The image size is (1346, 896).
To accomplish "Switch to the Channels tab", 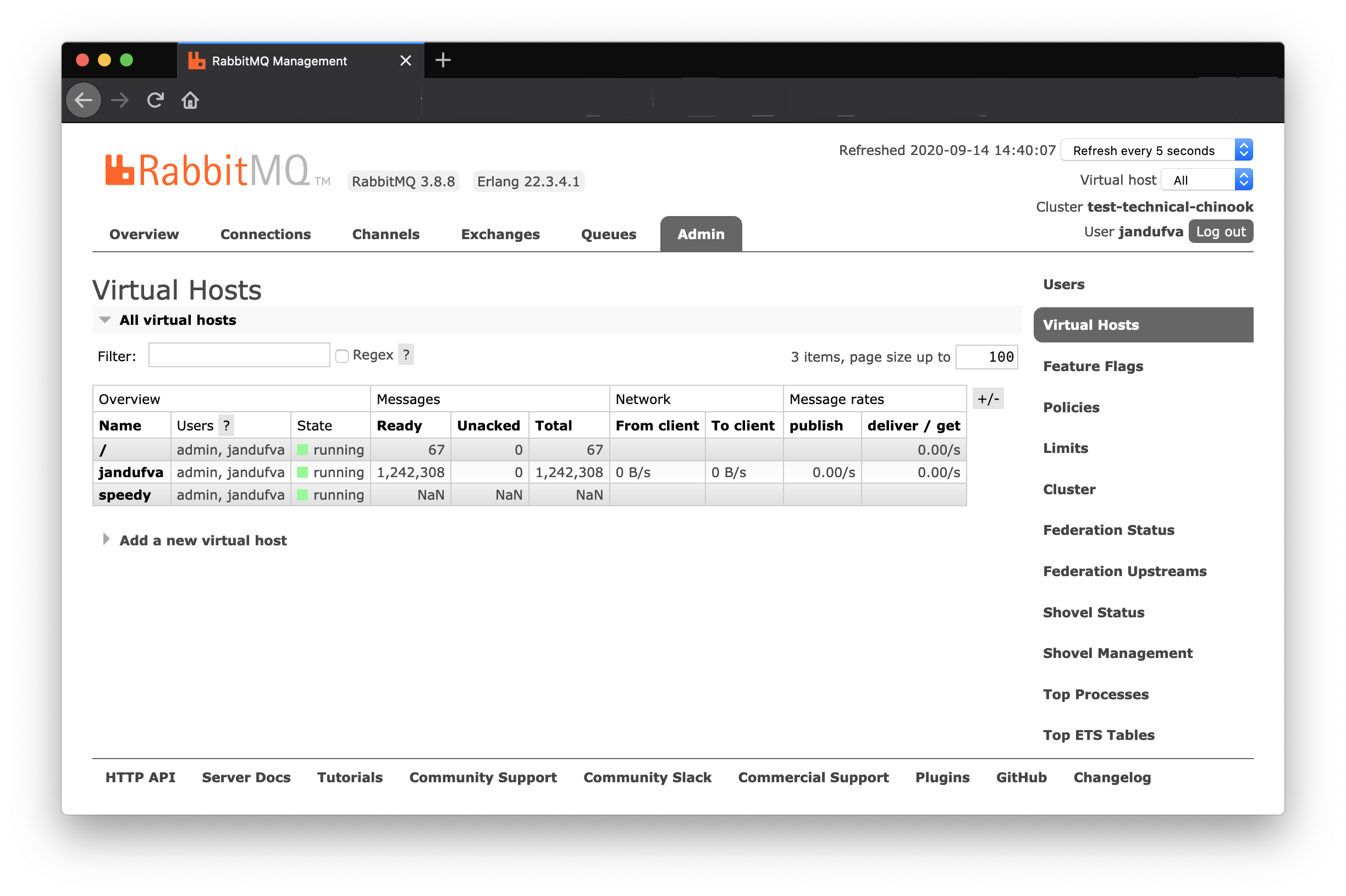I will [x=386, y=234].
